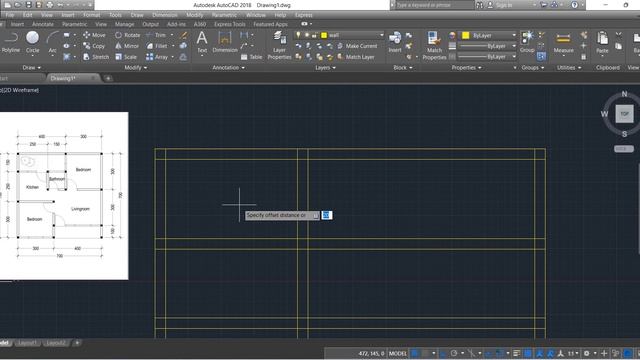
Task: Select the Polyline draw tool
Action: pos(10,42)
